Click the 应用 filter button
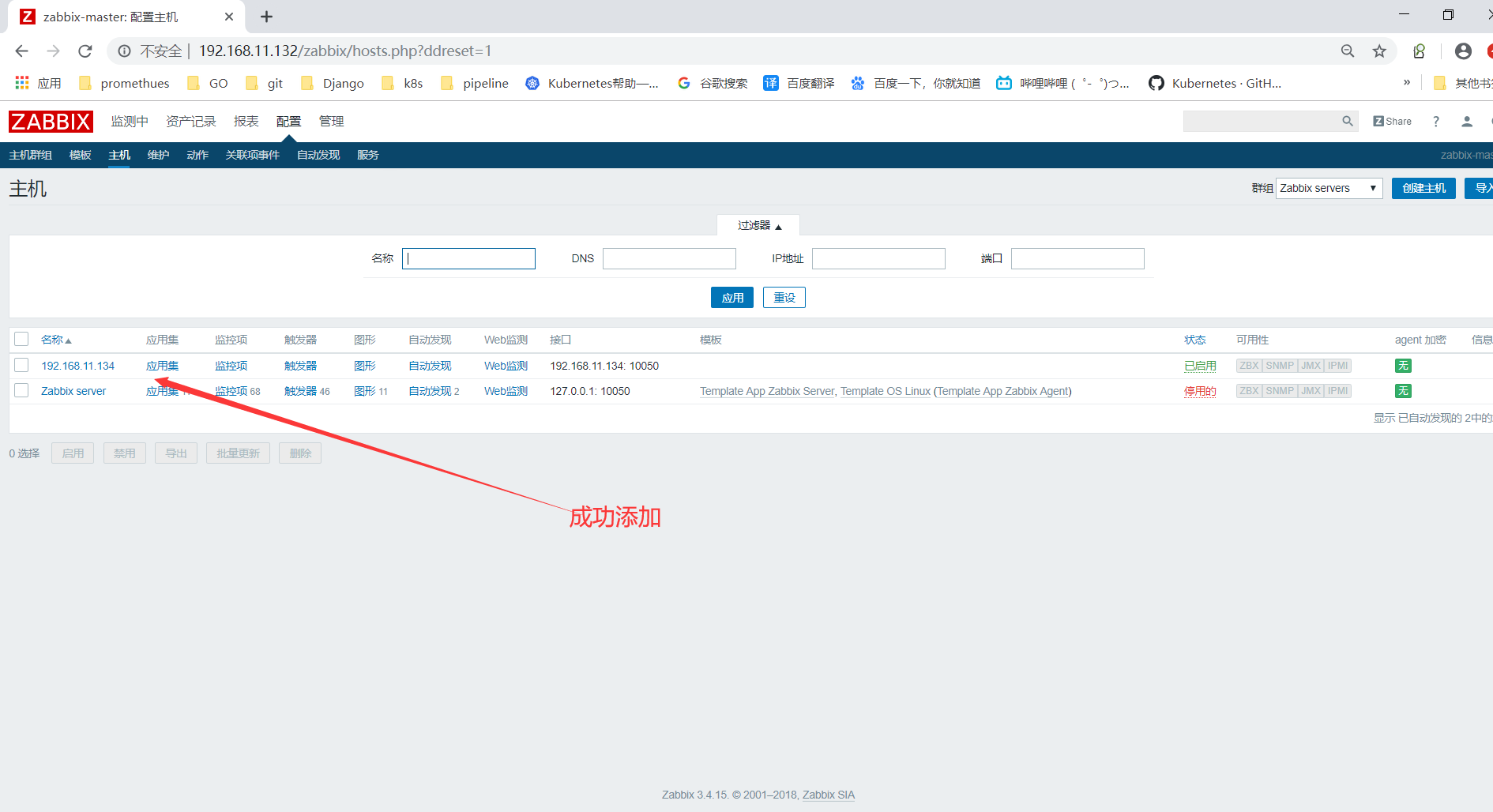1493x812 pixels. [732, 298]
